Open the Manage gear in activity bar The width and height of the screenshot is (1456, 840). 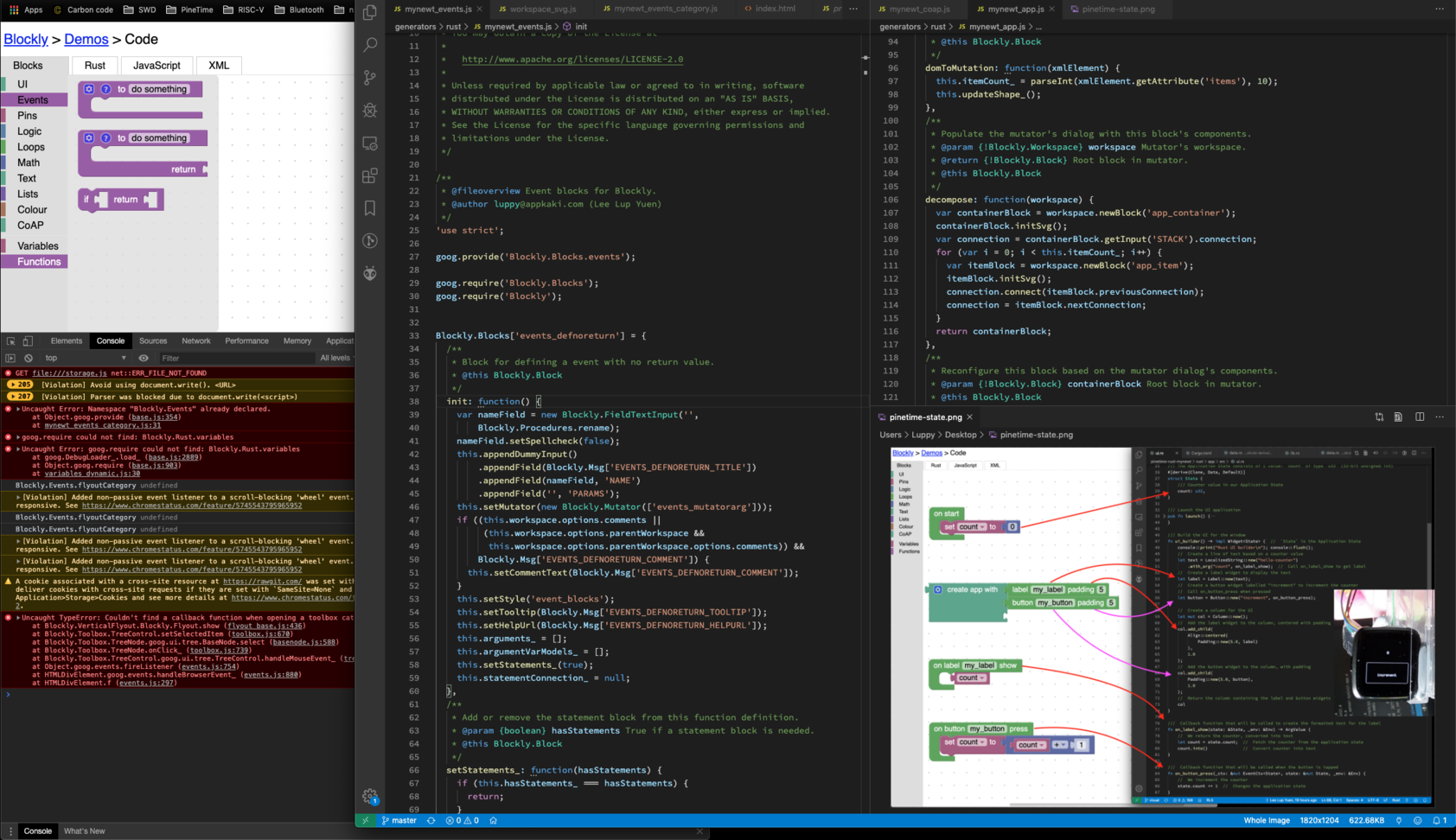coord(370,797)
